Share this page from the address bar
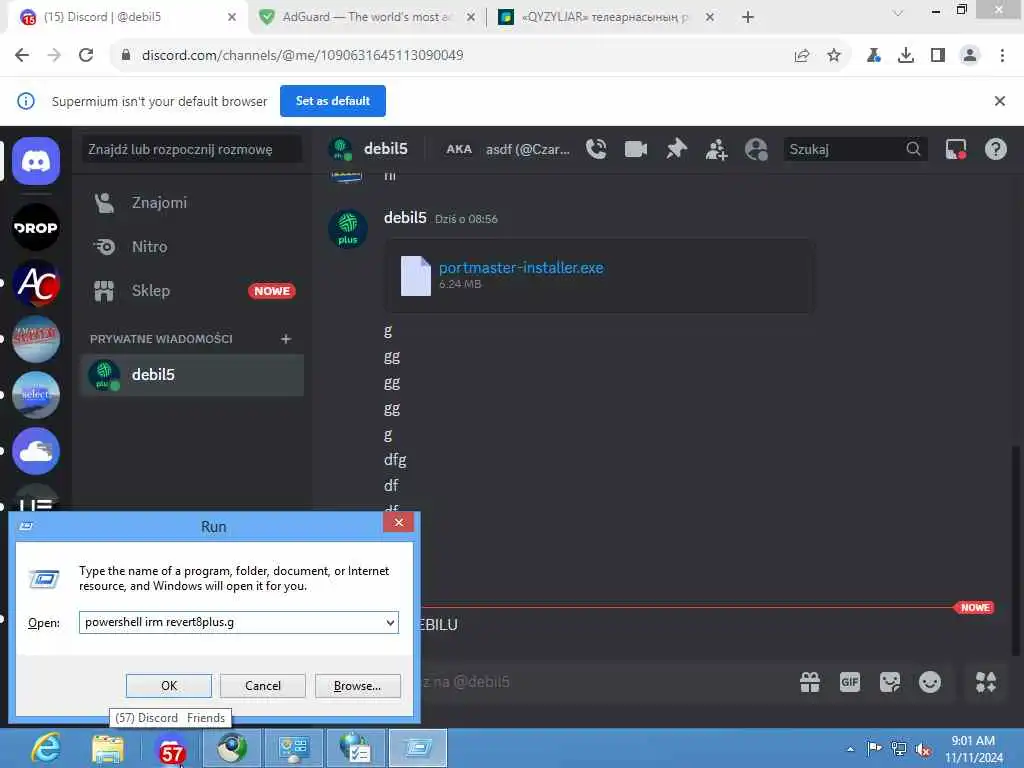This screenshot has height=768, width=1024. [802, 55]
